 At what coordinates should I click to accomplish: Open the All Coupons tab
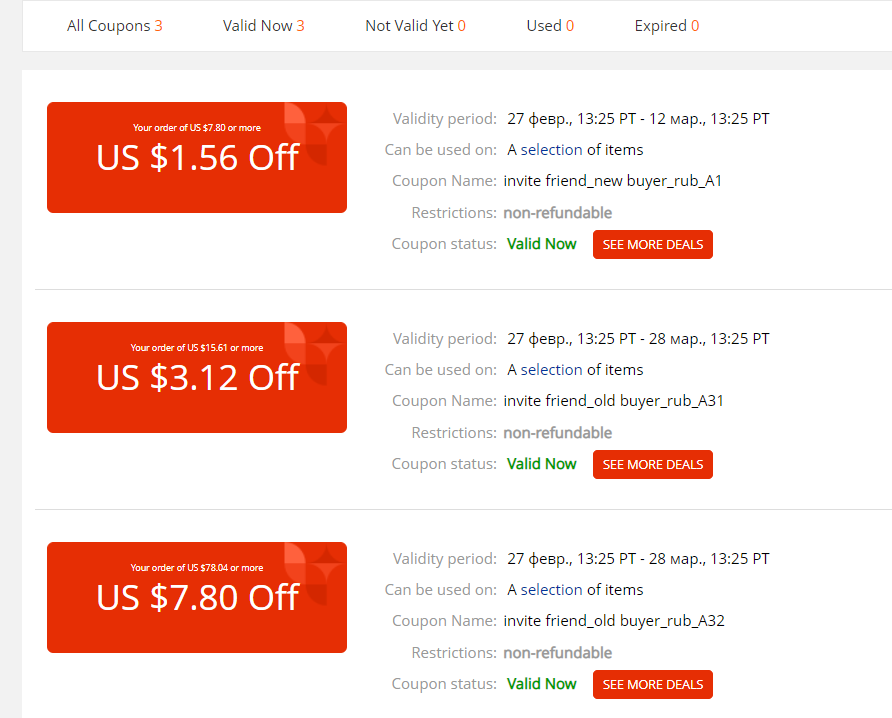pos(114,26)
